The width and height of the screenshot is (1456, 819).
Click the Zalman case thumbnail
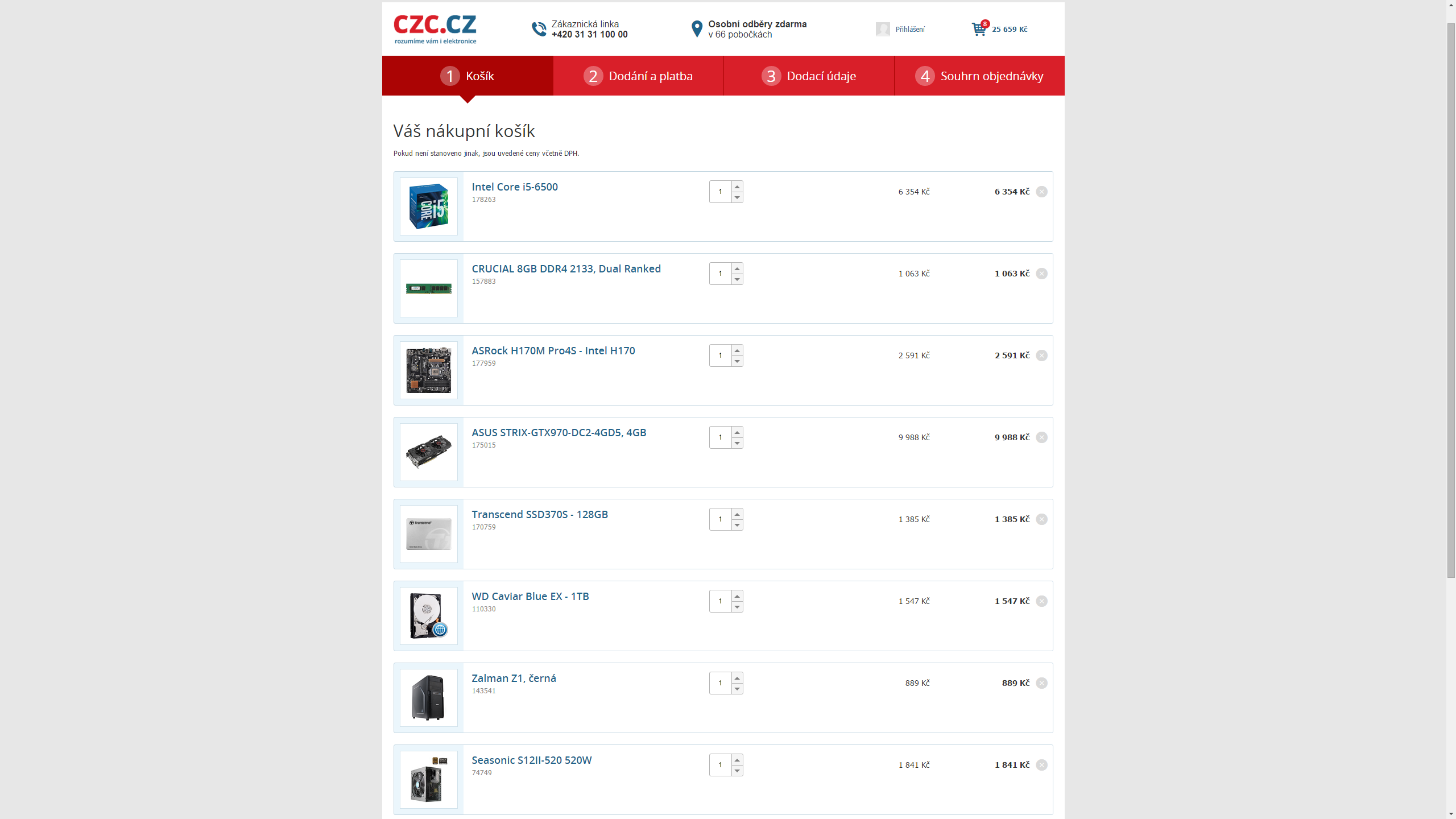429,698
